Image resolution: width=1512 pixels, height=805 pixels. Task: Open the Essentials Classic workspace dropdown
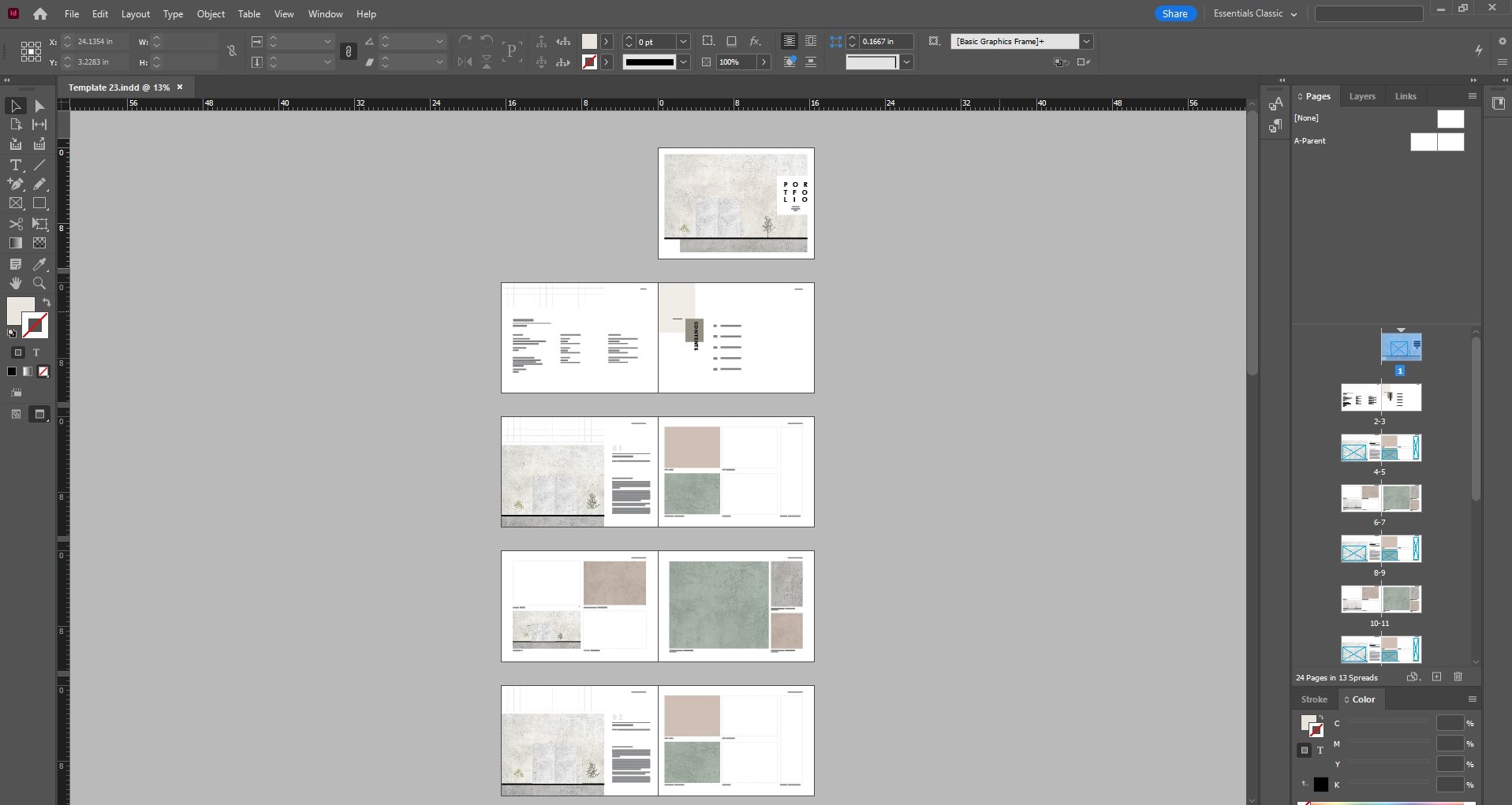[x=1254, y=13]
